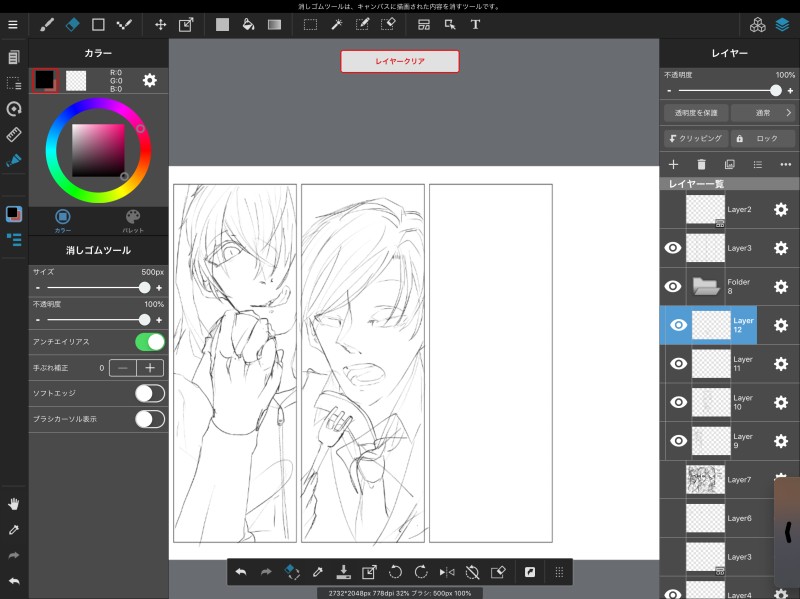This screenshot has height=599, width=800.
Task: Select the transparent color swatch
Action: pyautogui.click(x=76, y=81)
